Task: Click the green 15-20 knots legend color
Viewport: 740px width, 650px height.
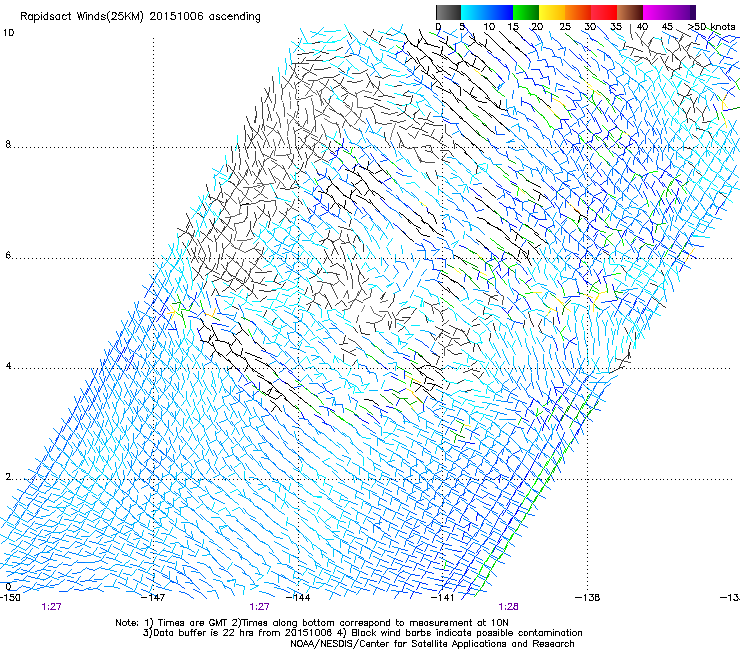Action: coord(526,12)
